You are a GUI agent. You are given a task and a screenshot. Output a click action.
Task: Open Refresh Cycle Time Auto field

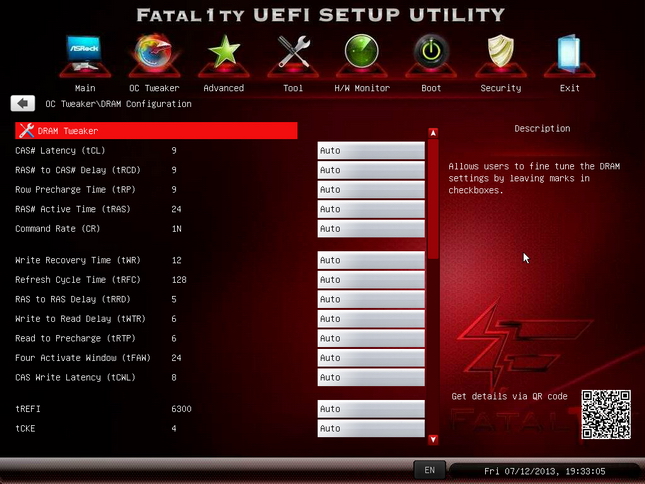(371, 280)
